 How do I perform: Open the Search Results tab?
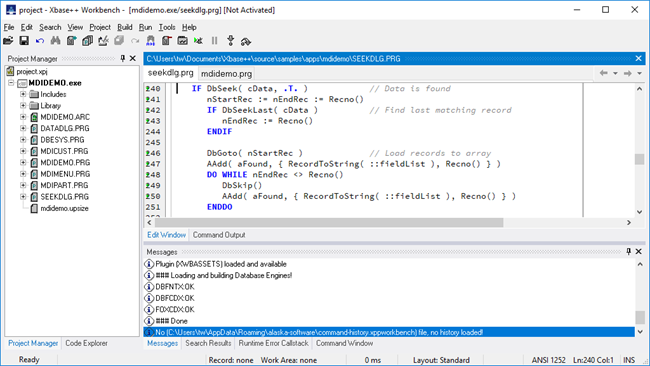tap(208, 343)
